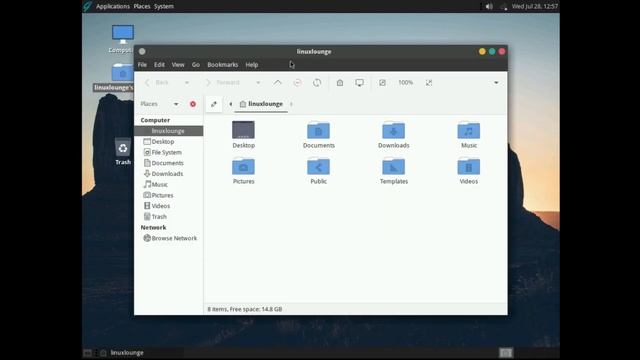The height and width of the screenshot is (360, 640).
Task: Open Applications menu in top panel
Action: (x=113, y=6)
